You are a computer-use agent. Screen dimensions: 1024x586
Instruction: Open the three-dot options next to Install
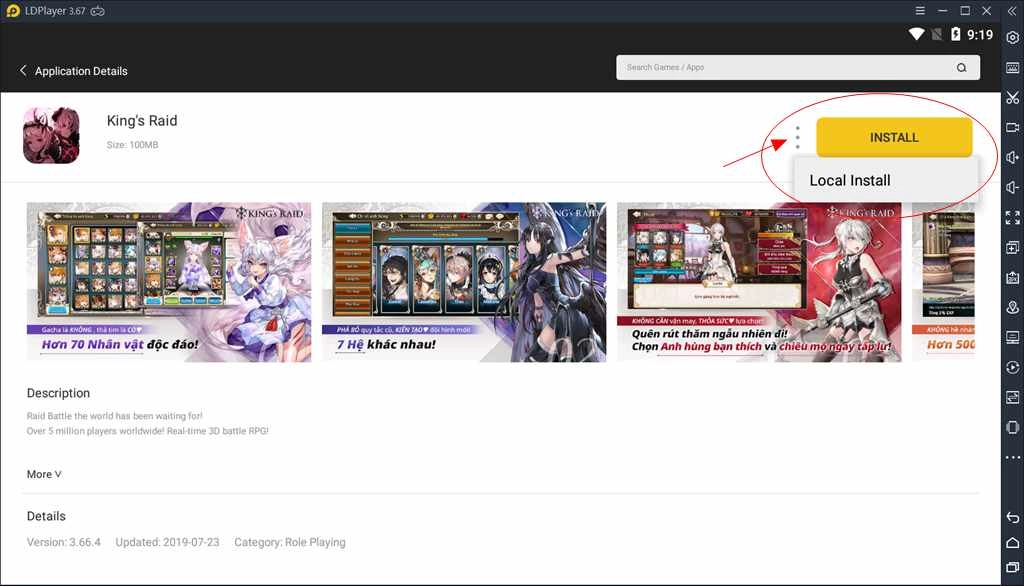point(797,137)
